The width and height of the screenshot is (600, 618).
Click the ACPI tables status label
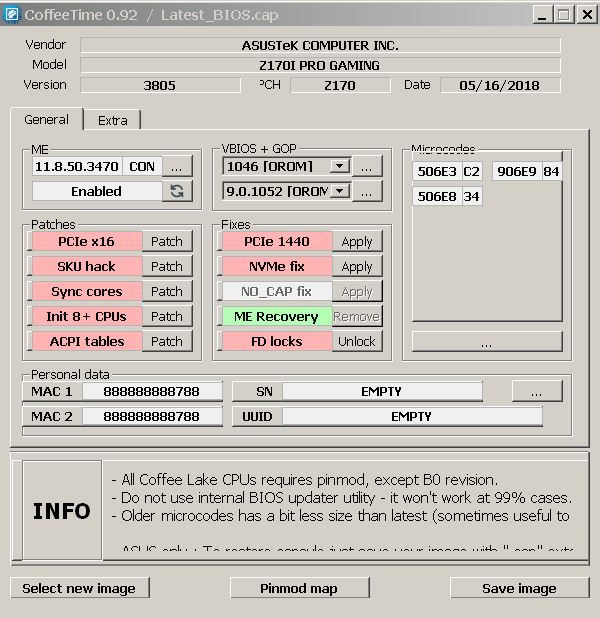(87, 341)
